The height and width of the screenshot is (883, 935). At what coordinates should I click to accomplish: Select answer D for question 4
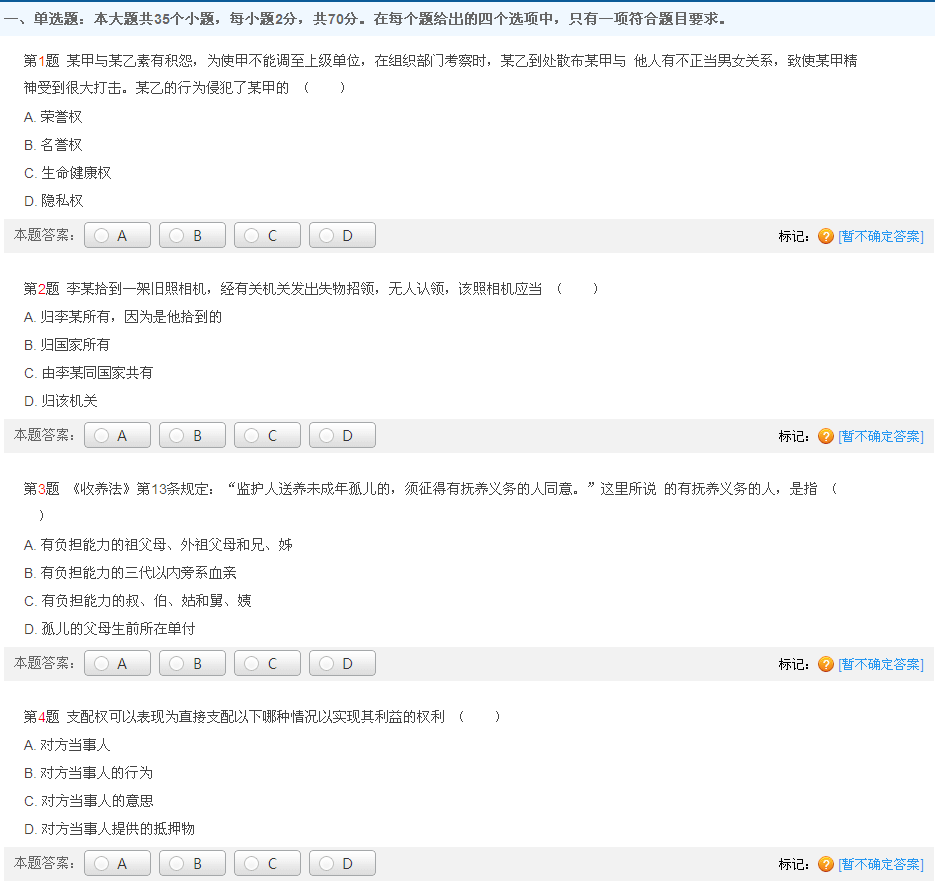click(342, 863)
